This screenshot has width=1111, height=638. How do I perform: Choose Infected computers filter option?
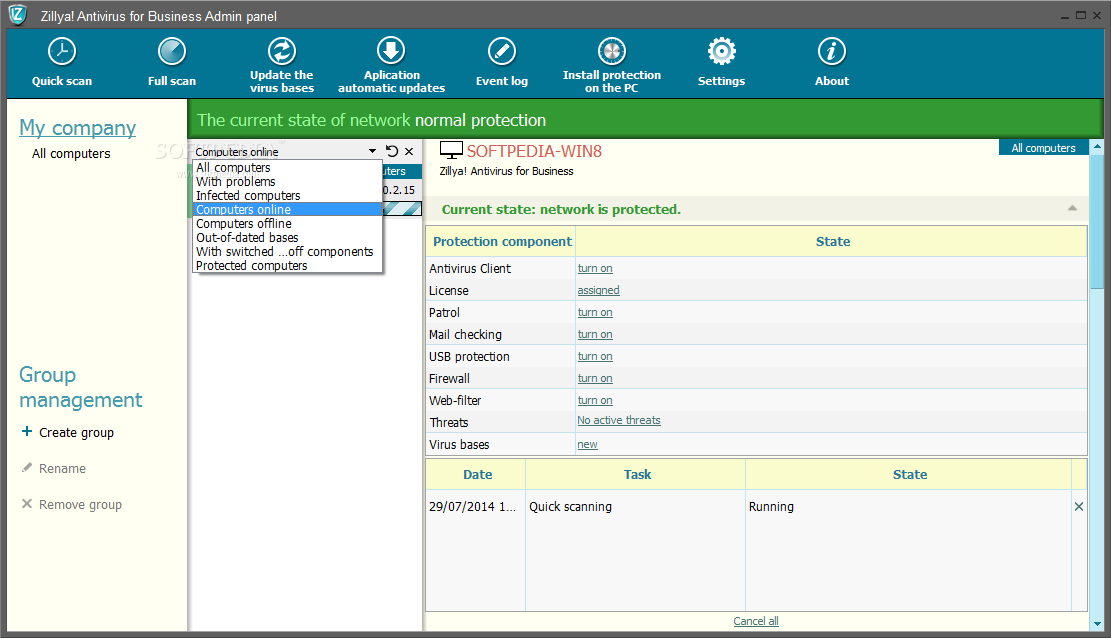288,196
